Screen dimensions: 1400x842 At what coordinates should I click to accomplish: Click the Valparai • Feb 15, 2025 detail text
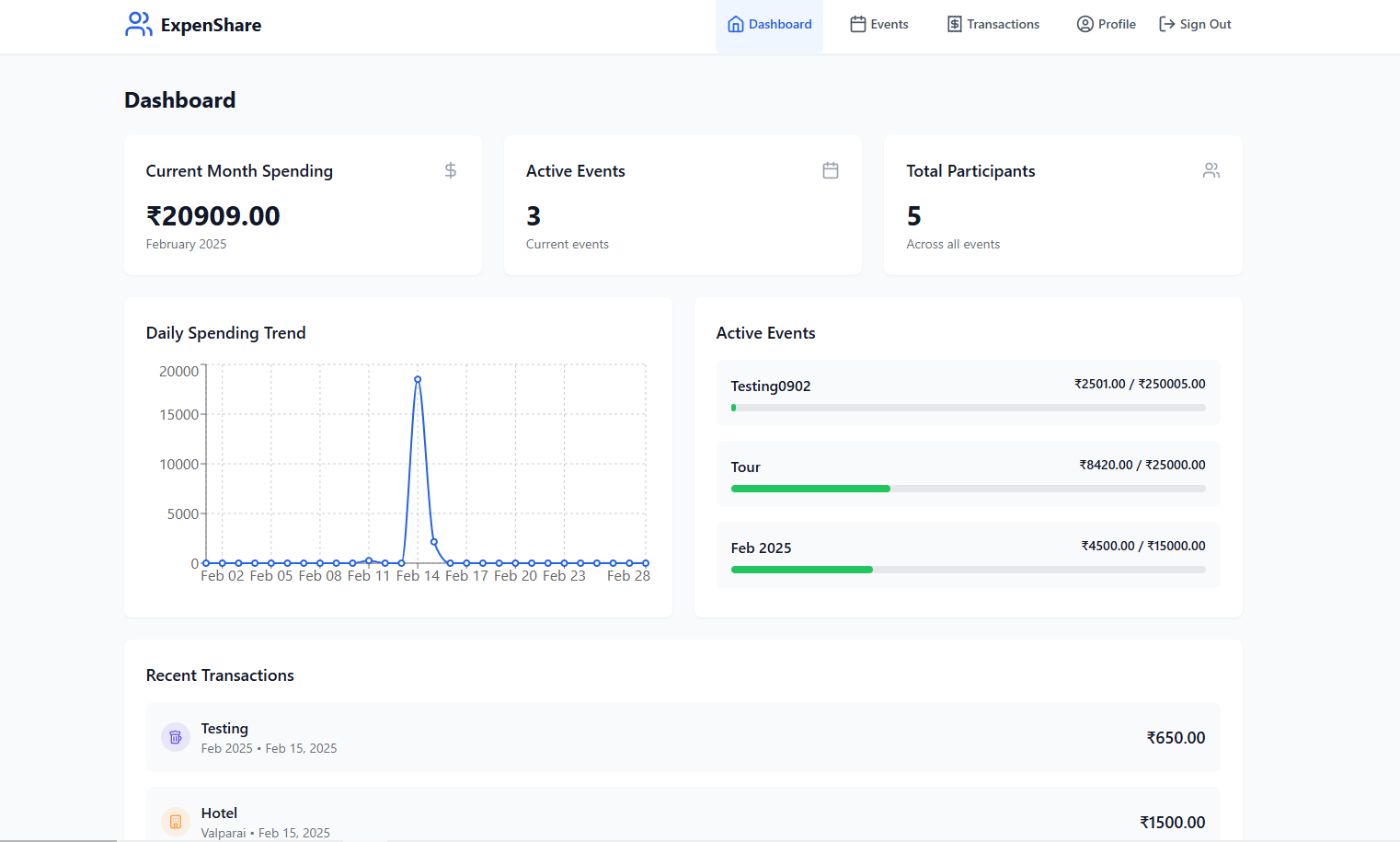tap(266, 833)
